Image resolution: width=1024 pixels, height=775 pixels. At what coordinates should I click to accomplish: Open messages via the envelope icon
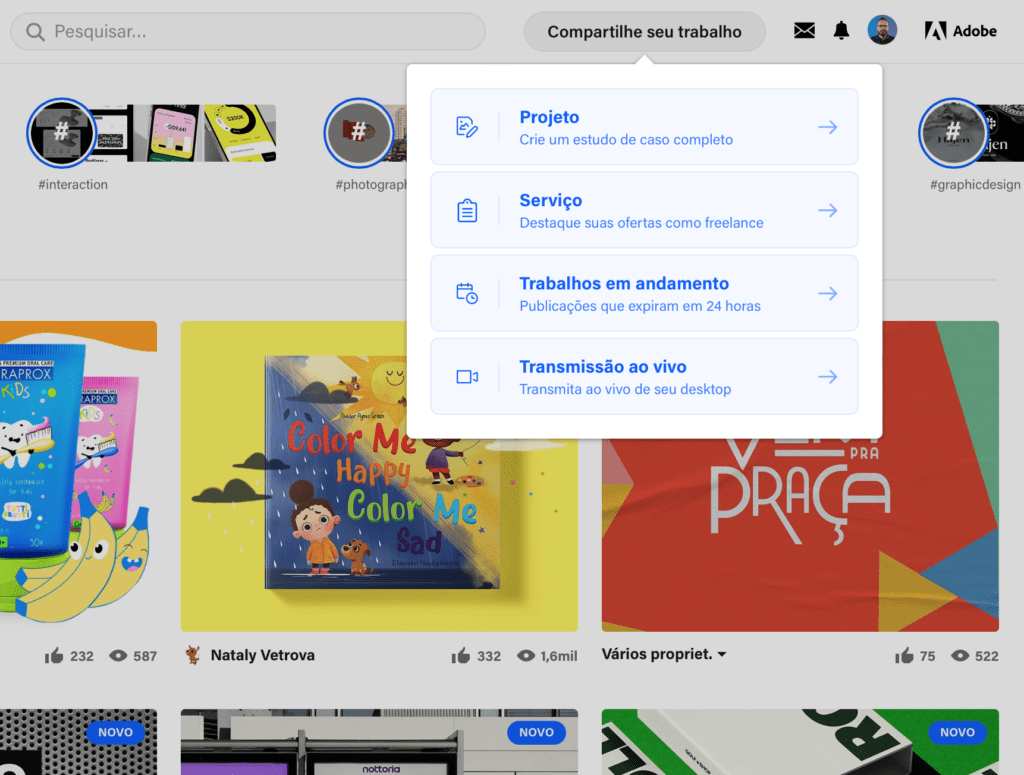pos(804,31)
